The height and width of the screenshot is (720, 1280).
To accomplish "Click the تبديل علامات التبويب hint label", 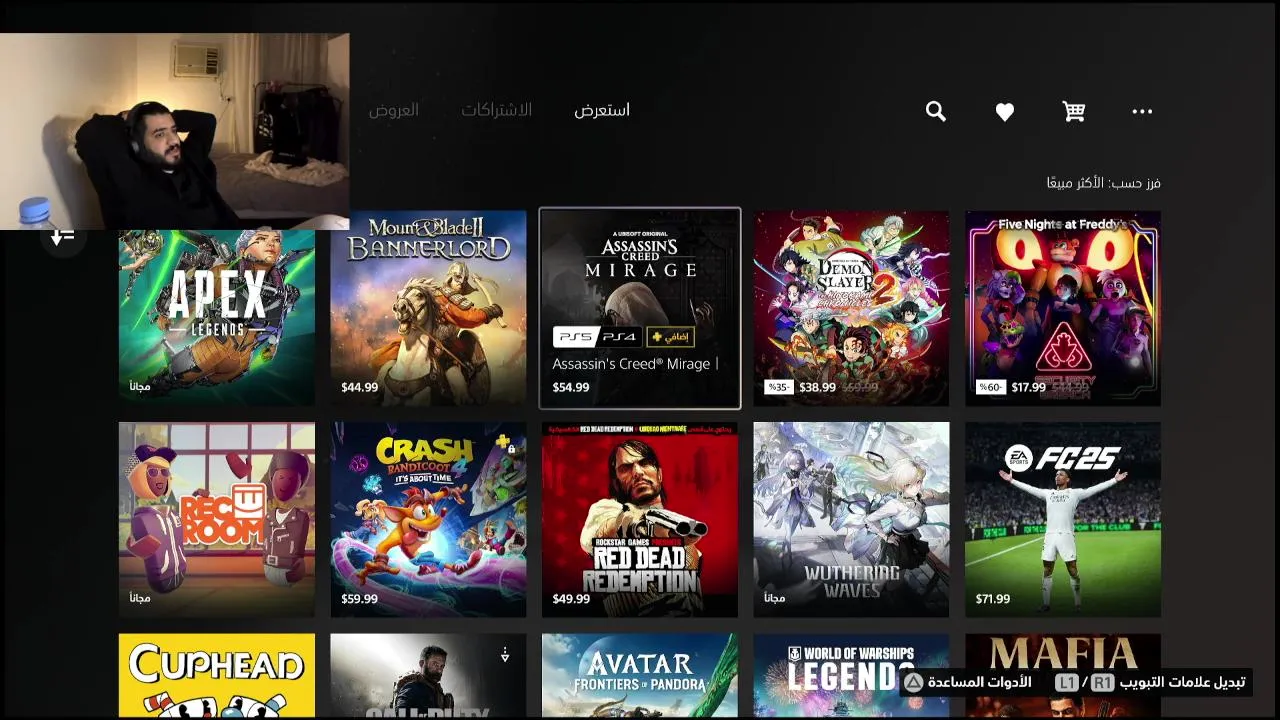I will [1183, 683].
